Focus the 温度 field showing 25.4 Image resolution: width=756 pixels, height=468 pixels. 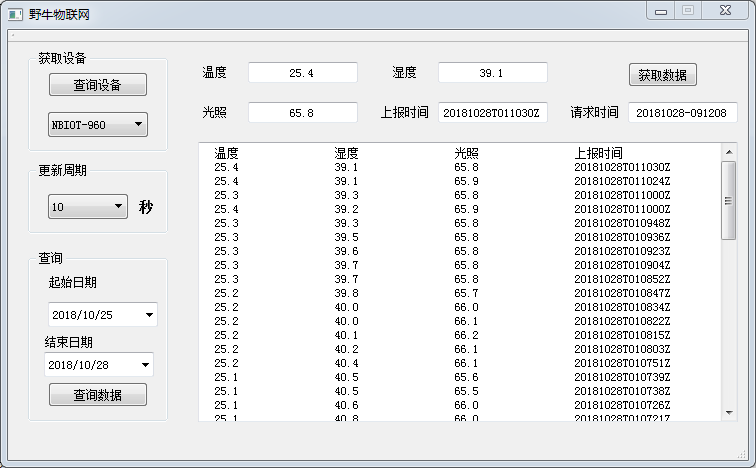pyautogui.click(x=303, y=73)
